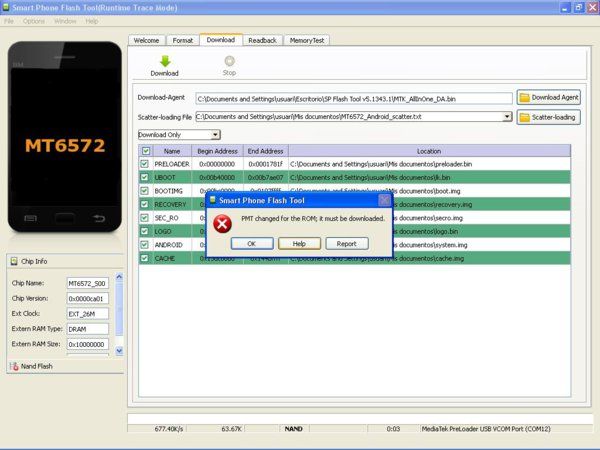600x450 pixels.
Task: Switch to the MemoryTest tab
Action: pyautogui.click(x=307, y=40)
